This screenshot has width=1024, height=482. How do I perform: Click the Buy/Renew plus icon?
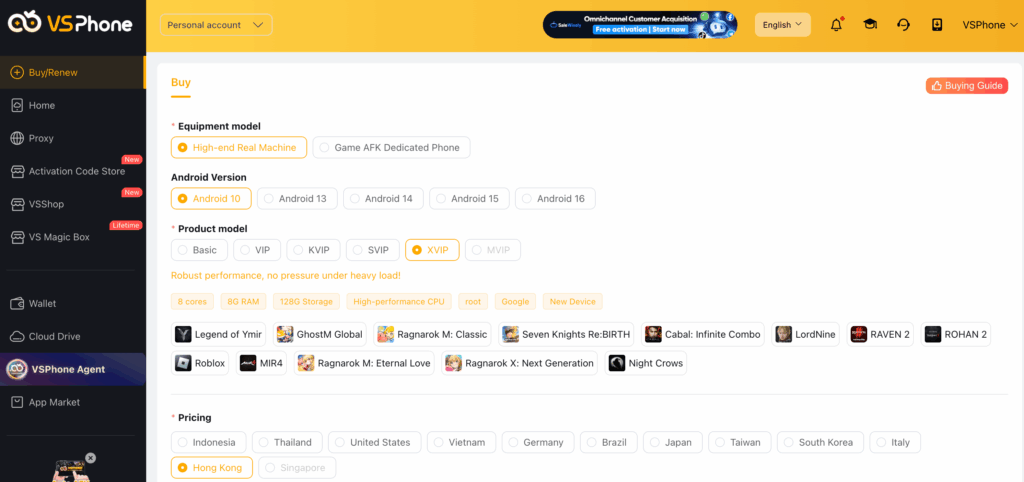(17, 72)
